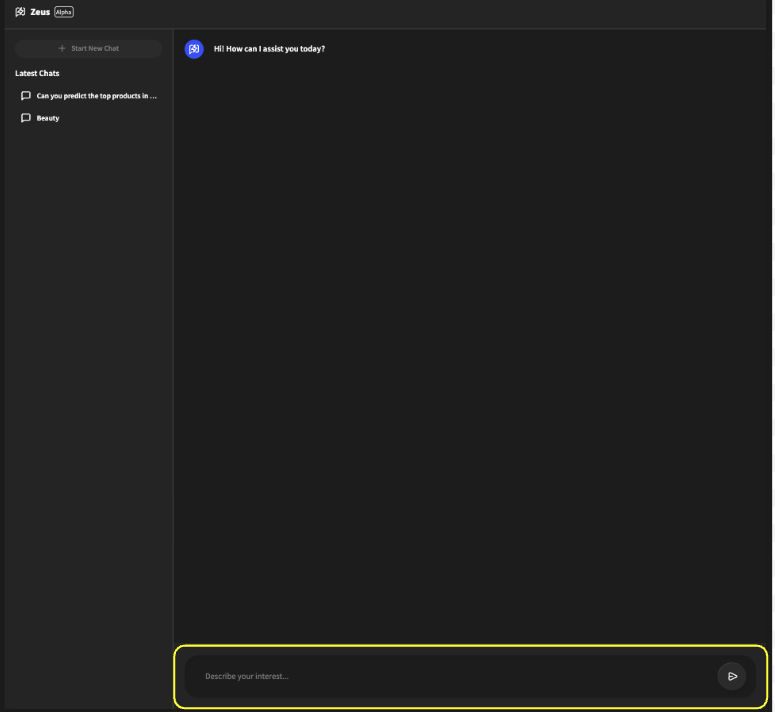Click the blue assistant avatar icon
This screenshot has width=775, height=712.
coord(194,49)
